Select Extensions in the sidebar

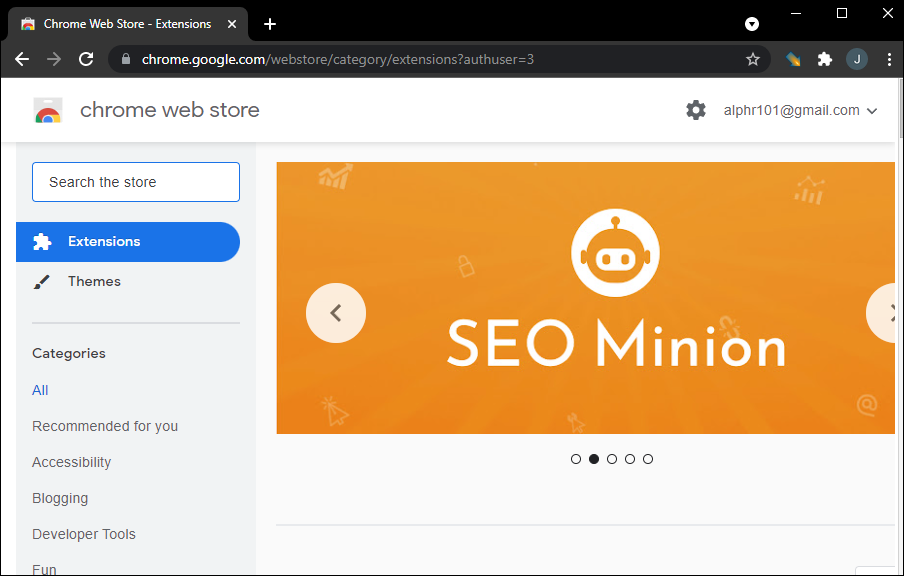(128, 242)
